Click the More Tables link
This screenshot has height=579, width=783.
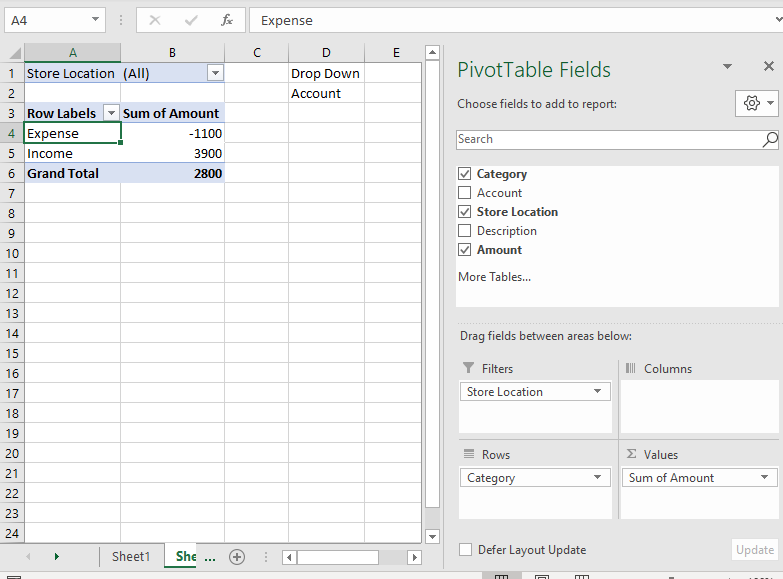pos(494,277)
